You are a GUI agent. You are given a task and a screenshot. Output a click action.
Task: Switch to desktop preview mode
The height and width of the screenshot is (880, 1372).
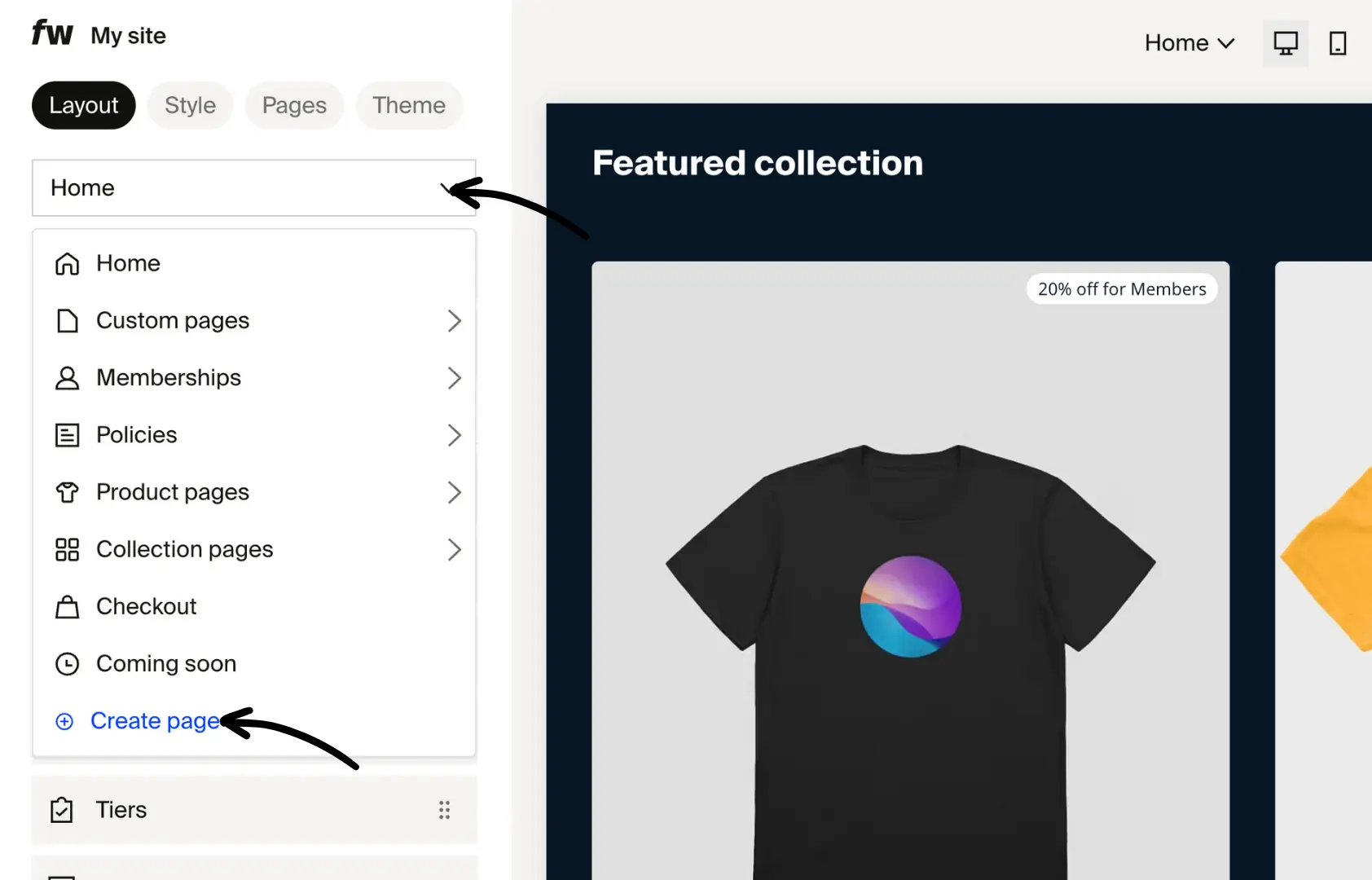pyautogui.click(x=1286, y=42)
